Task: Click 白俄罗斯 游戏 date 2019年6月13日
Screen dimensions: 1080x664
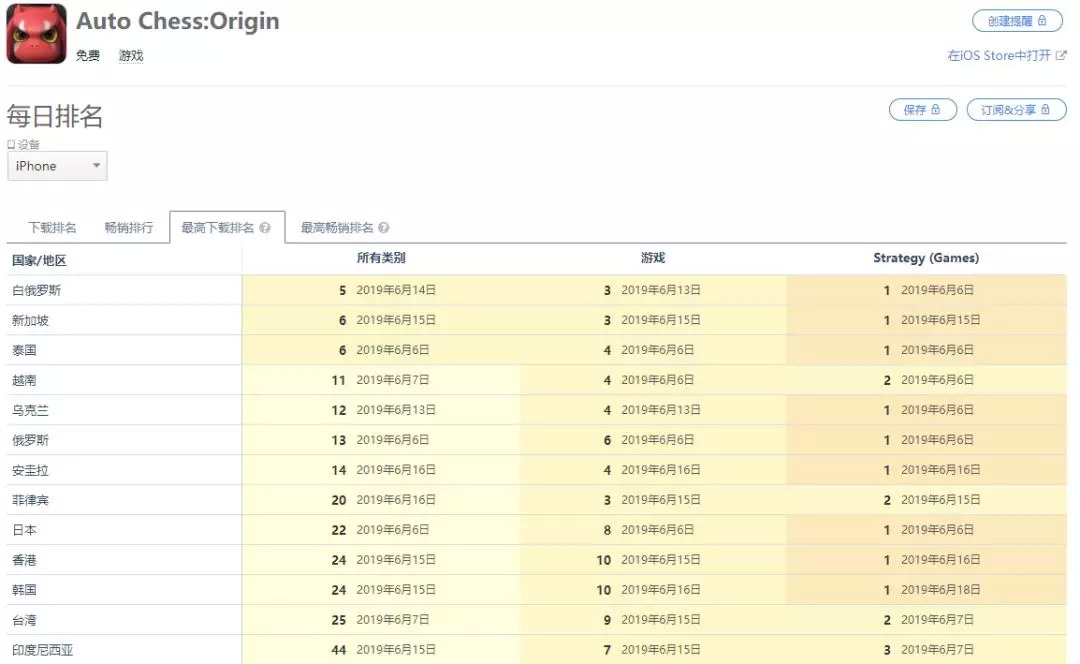Action: tap(661, 290)
